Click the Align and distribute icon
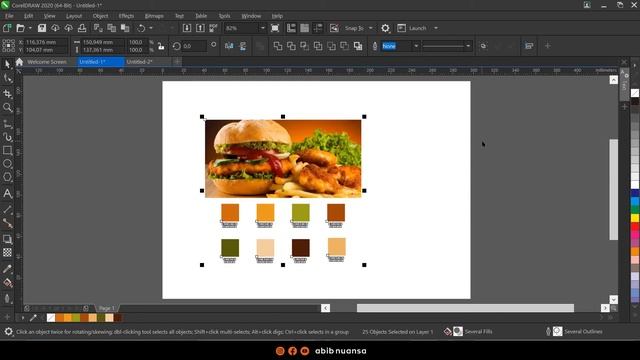Viewport: 640px width, 360px height. coord(529,46)
